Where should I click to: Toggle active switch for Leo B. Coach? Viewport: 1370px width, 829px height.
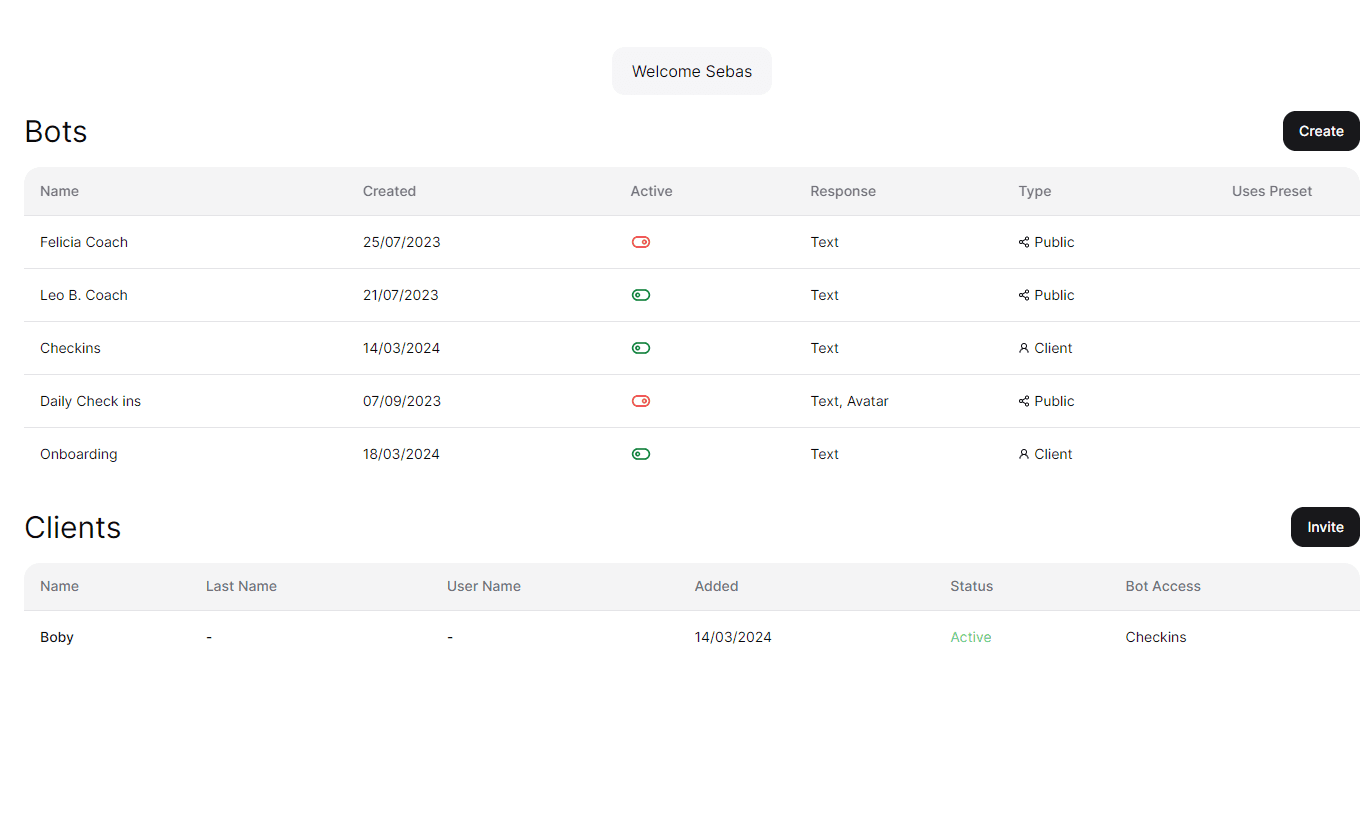pyautogui.click(x=641, y=295)
